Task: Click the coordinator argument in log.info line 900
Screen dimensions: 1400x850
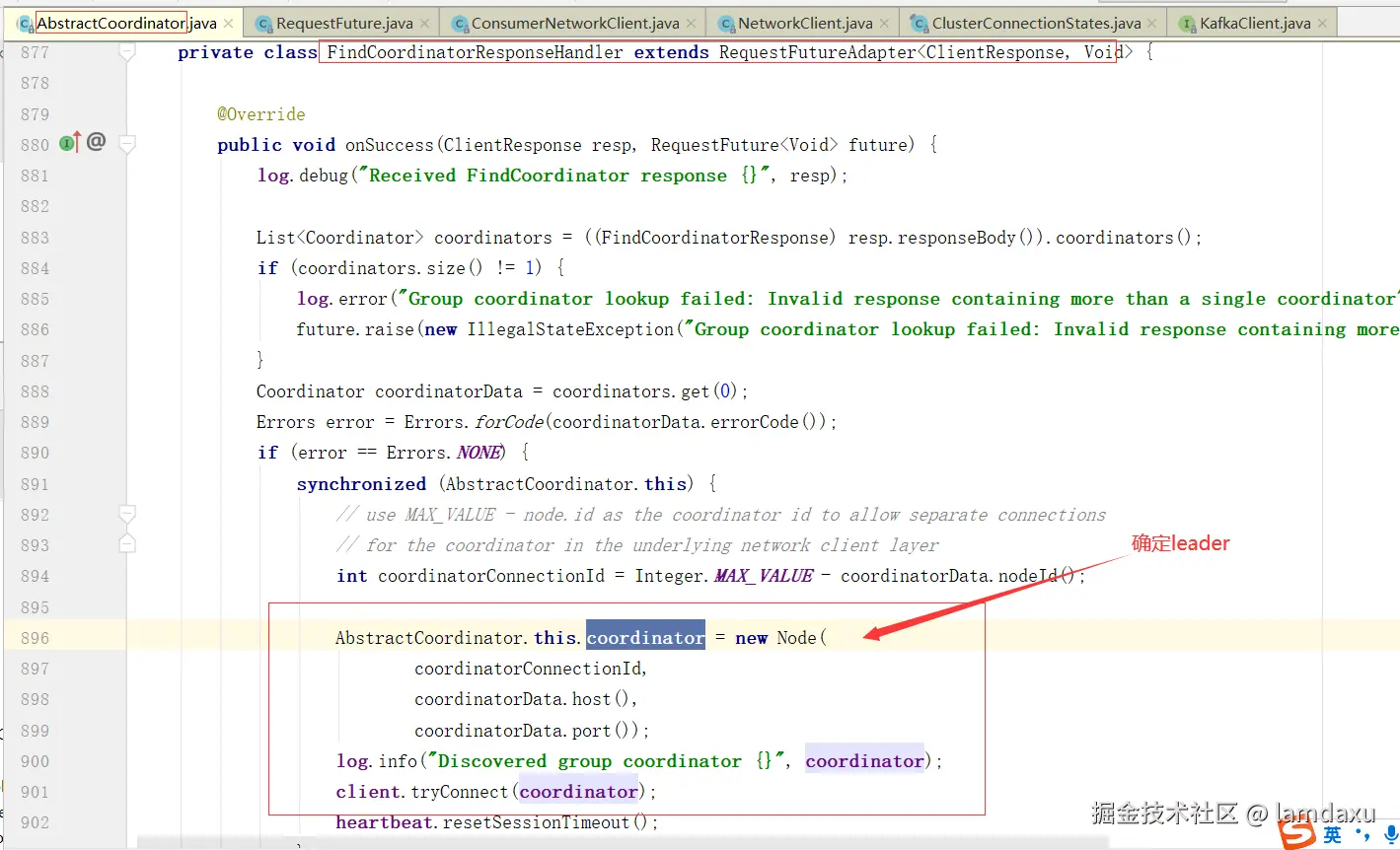Action: tap(864, 760)
